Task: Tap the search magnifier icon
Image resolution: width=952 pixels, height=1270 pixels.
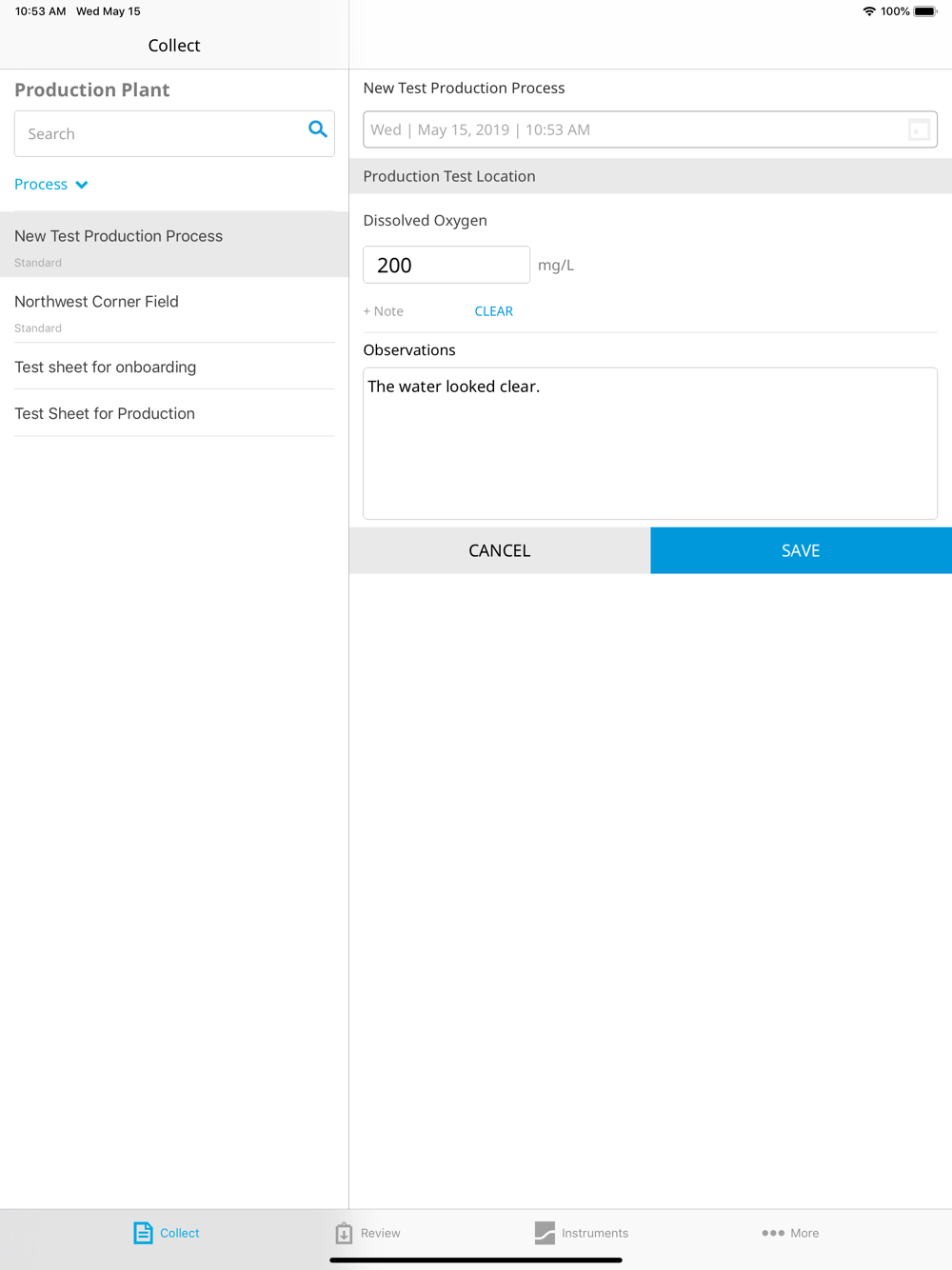Action: pyautogui.click(x=318, y=129)
